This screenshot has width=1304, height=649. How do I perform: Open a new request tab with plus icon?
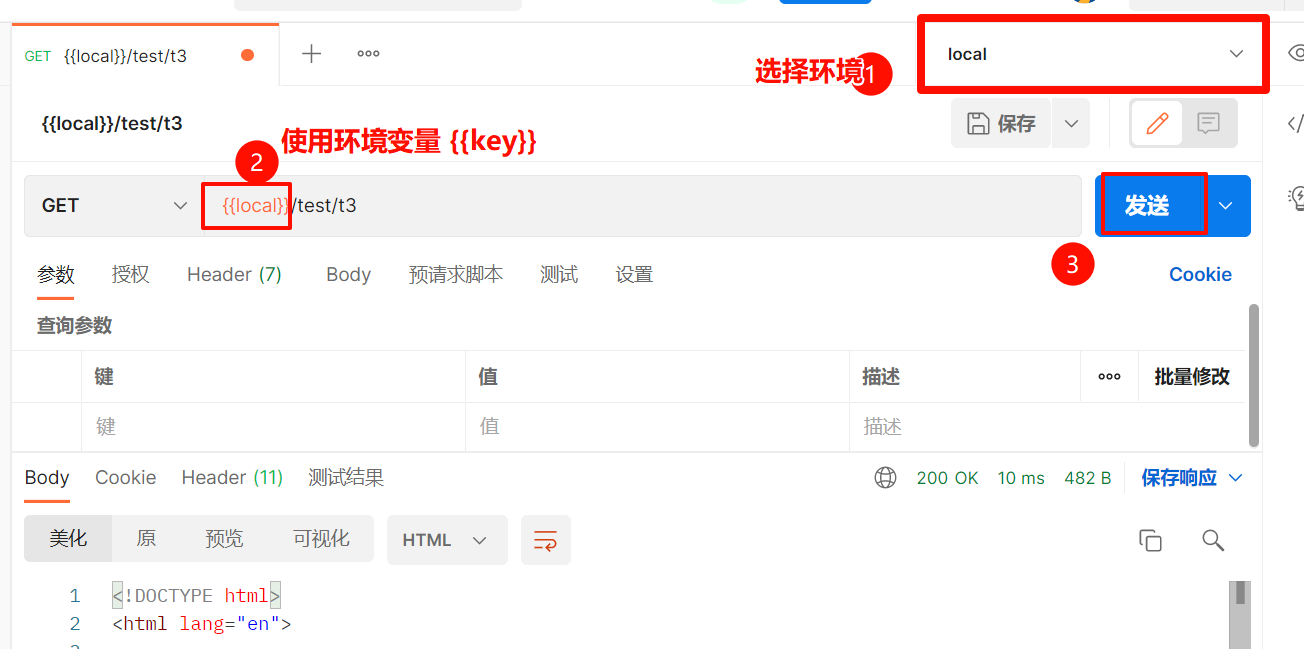312,54
